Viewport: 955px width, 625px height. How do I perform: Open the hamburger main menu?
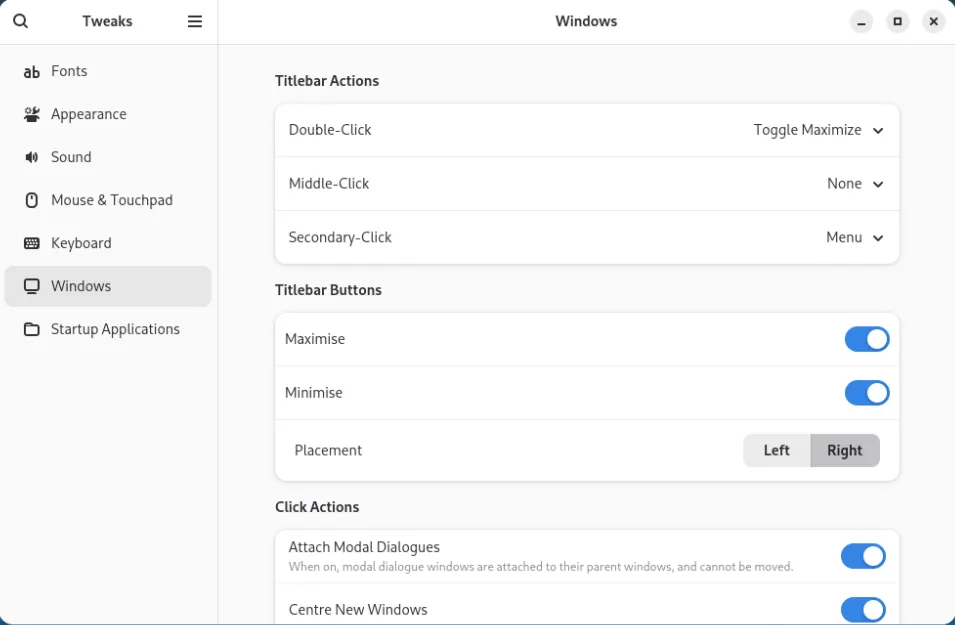click(195, 21)
